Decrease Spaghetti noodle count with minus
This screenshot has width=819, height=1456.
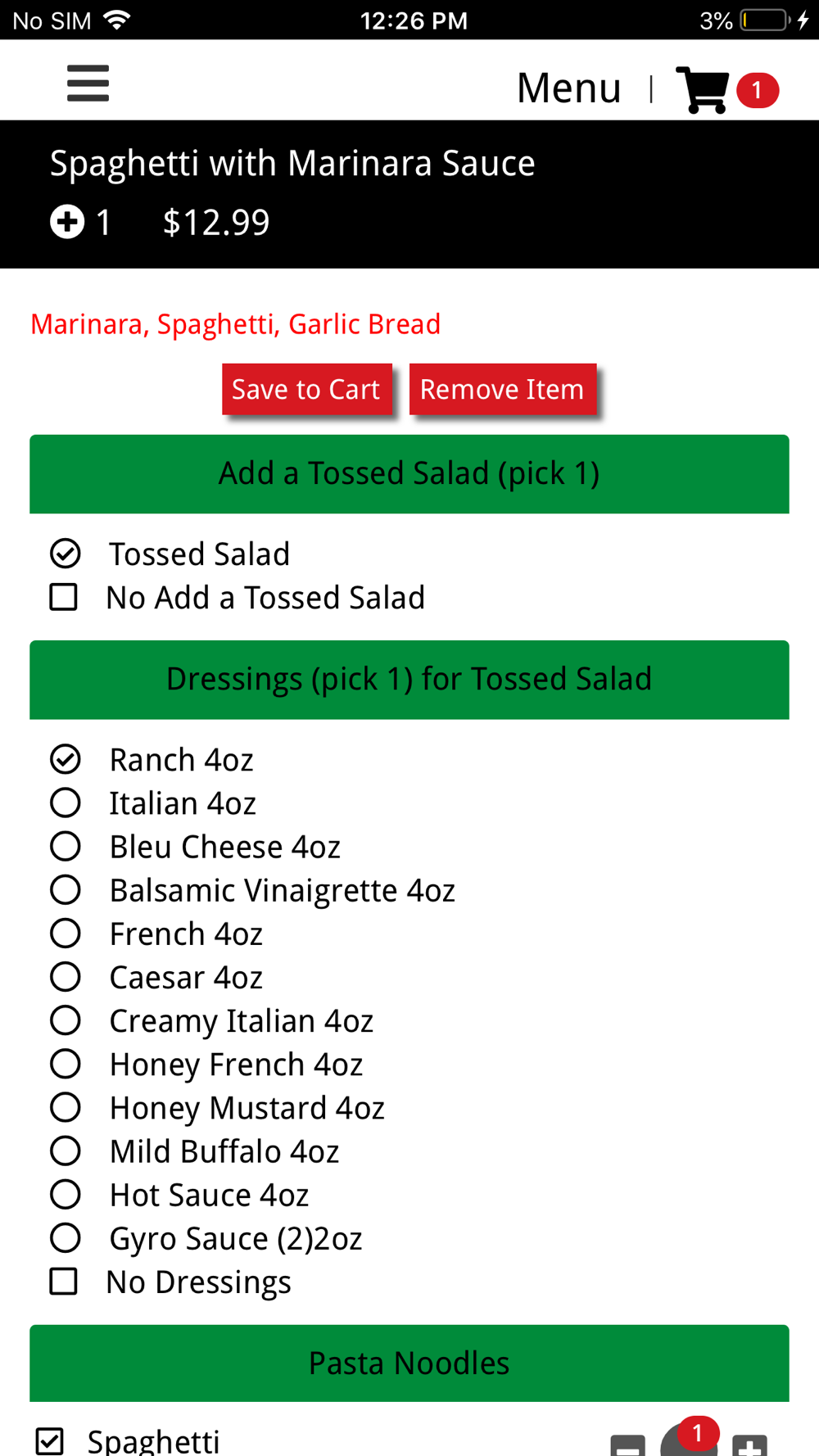tap(627, 1445)
